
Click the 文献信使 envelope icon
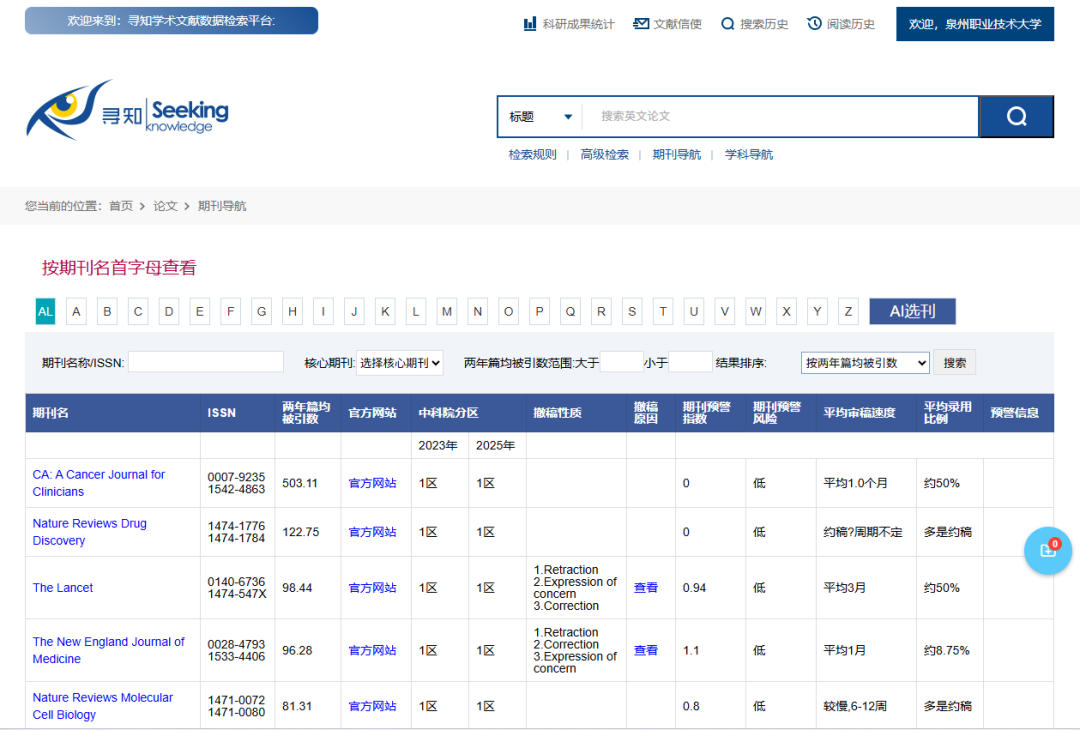pos(641,24)
